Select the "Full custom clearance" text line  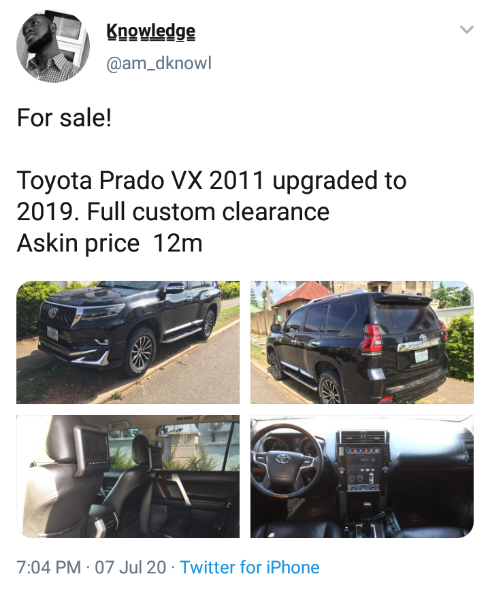(208, 211)
